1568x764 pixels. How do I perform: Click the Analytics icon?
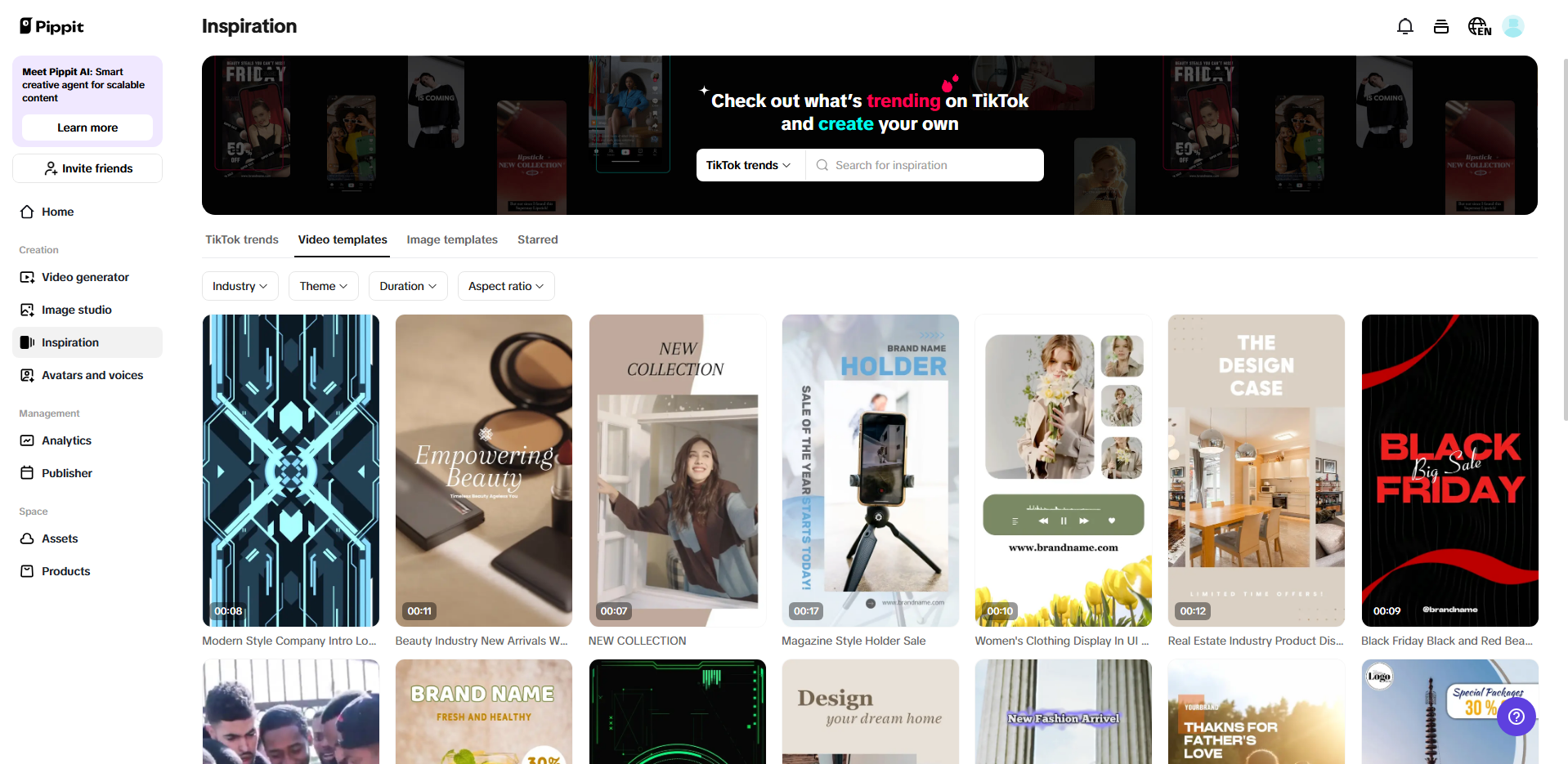tap(27, 440)
